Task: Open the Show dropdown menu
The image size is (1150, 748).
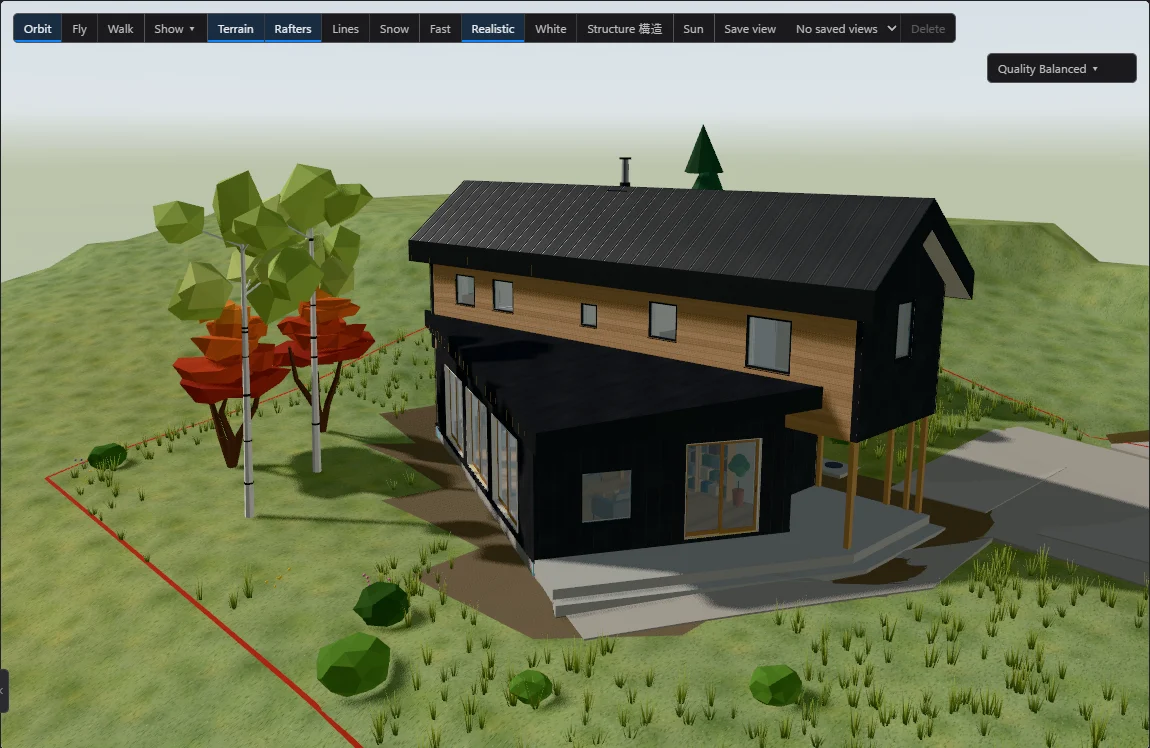Action: (175, 29)
